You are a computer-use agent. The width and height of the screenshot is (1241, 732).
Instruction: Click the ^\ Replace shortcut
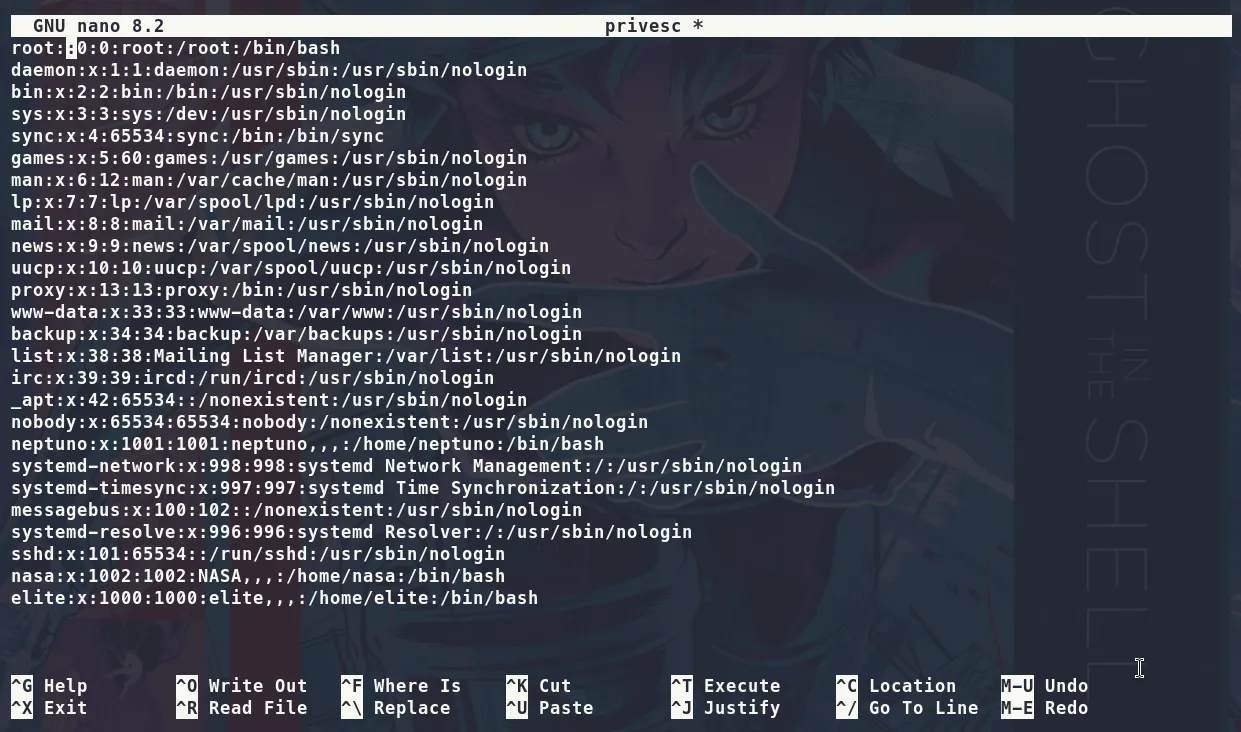click(395, 708)
